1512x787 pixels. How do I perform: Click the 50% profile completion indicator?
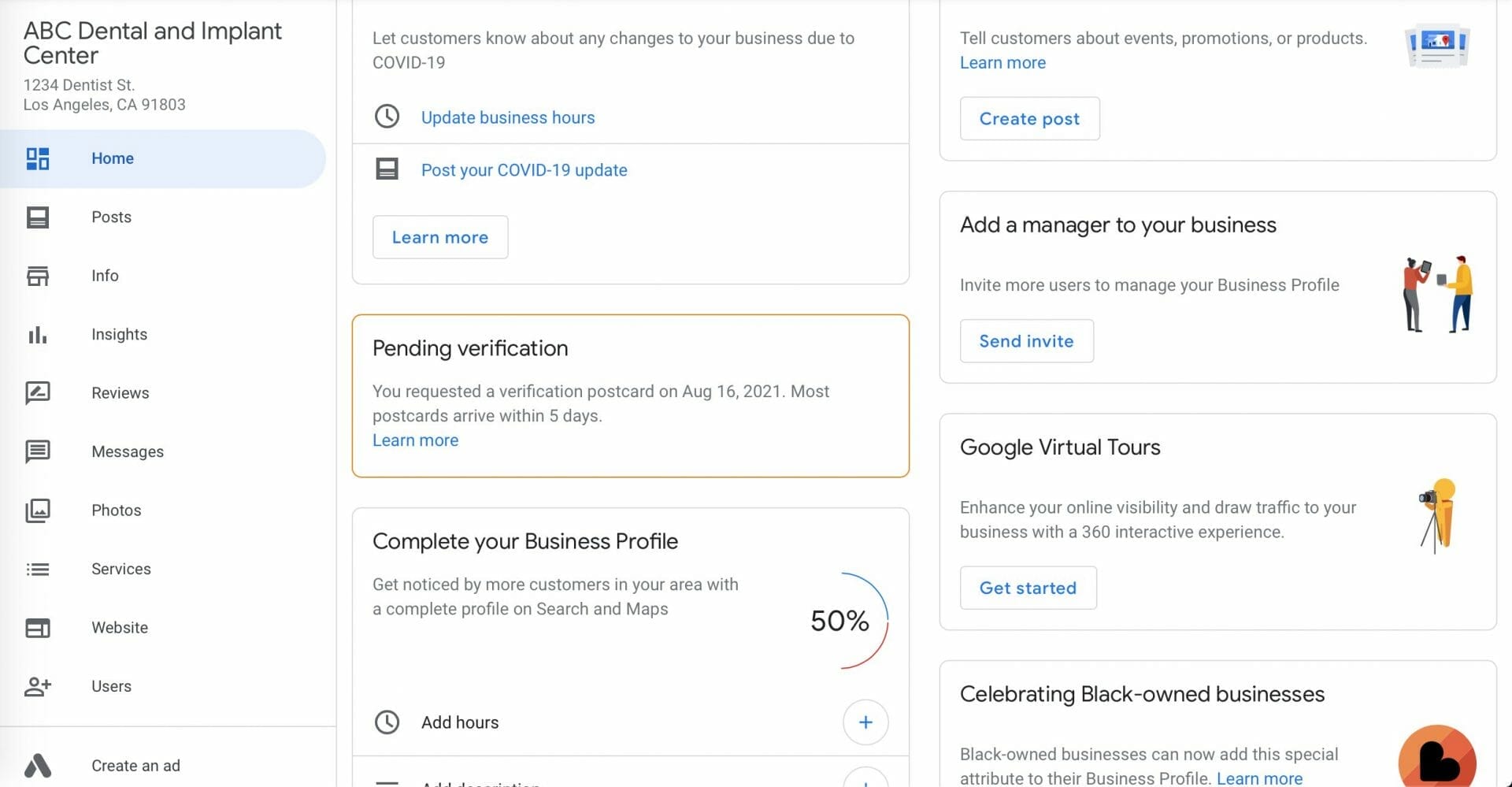[x=840, y=621]
